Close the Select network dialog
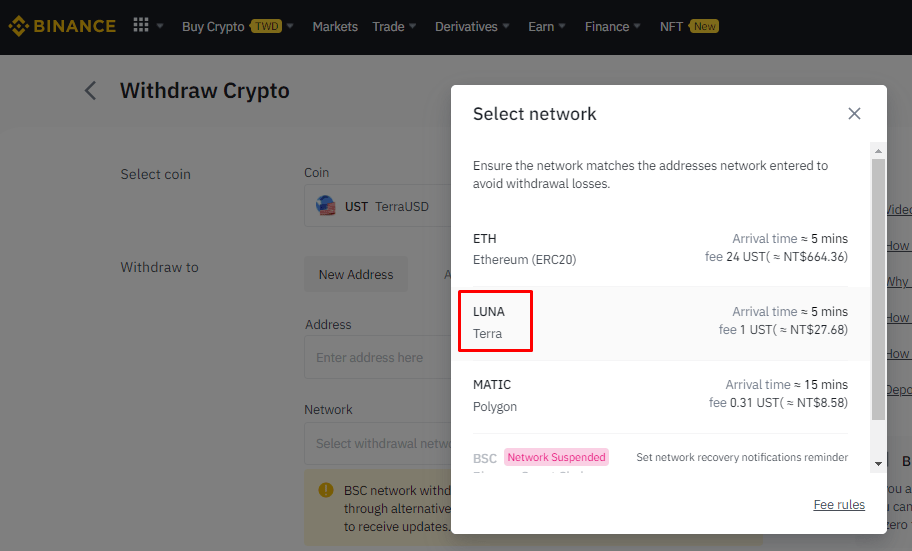Image resolution: width=912 pixels, height=551 pixels. (854, 113)
